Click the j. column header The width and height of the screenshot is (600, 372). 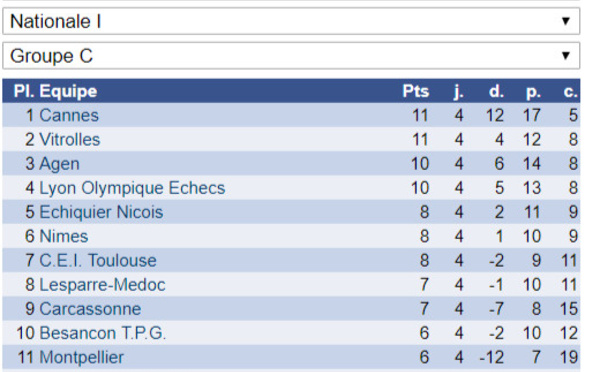458,91
